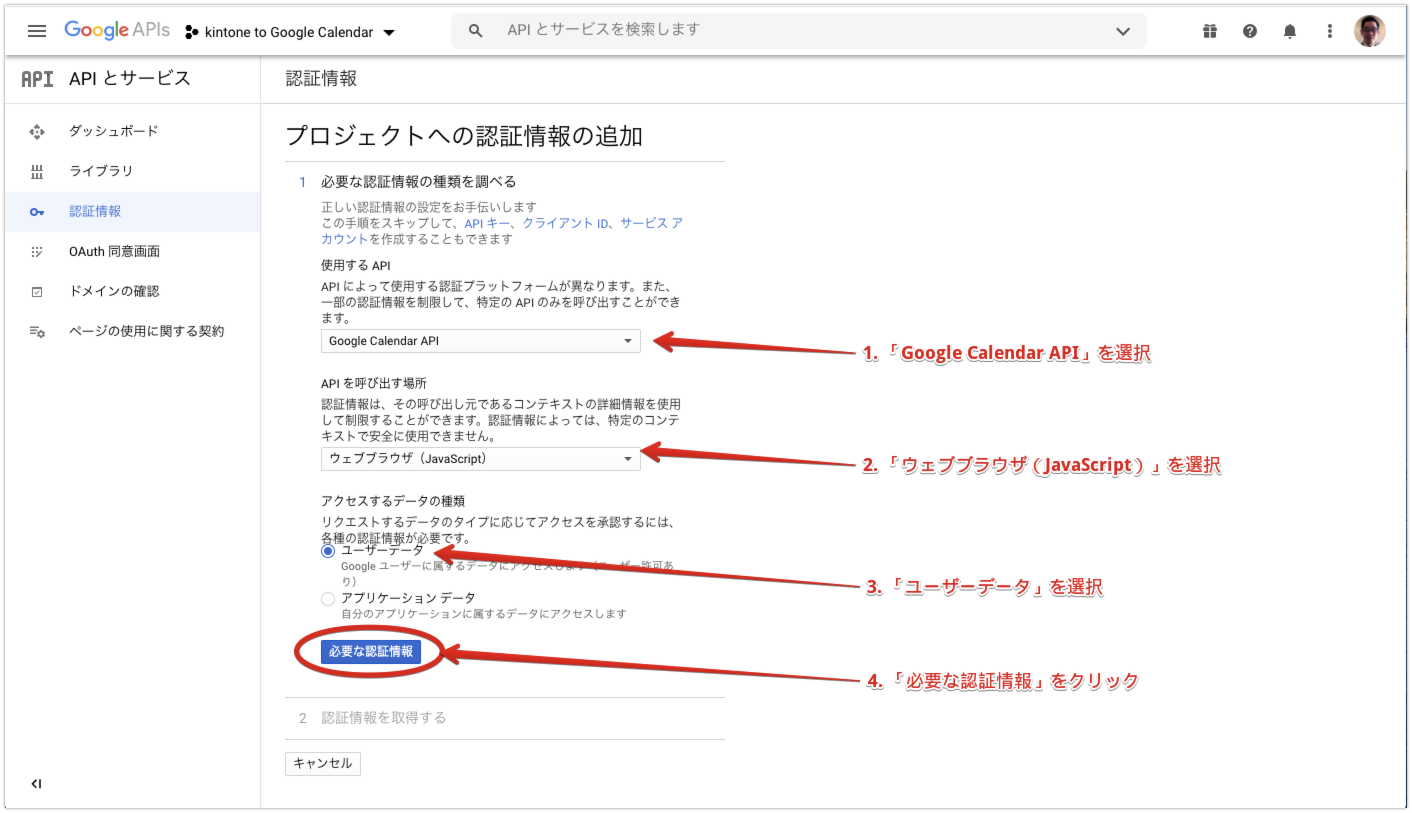1412x813 pixels.
Task: Click the ライブラリ sidebar icon
Action: [x=37, y=171]
